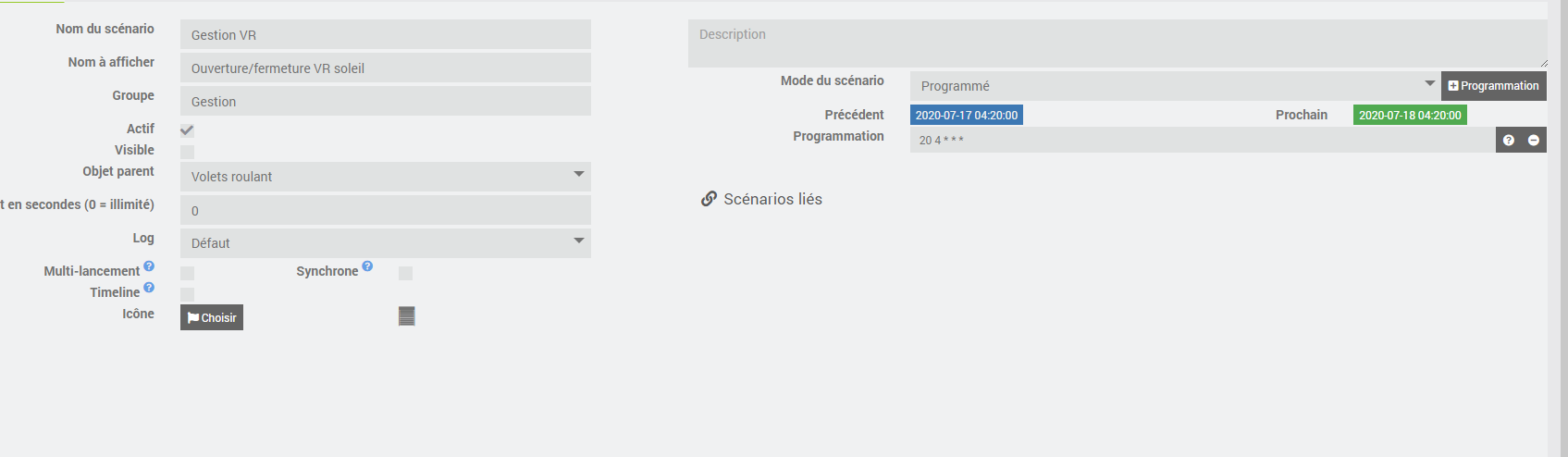Click the help icon beside Synchrone
The height and width of the screenshot is (457, 1568).
[x=367, y=266]
